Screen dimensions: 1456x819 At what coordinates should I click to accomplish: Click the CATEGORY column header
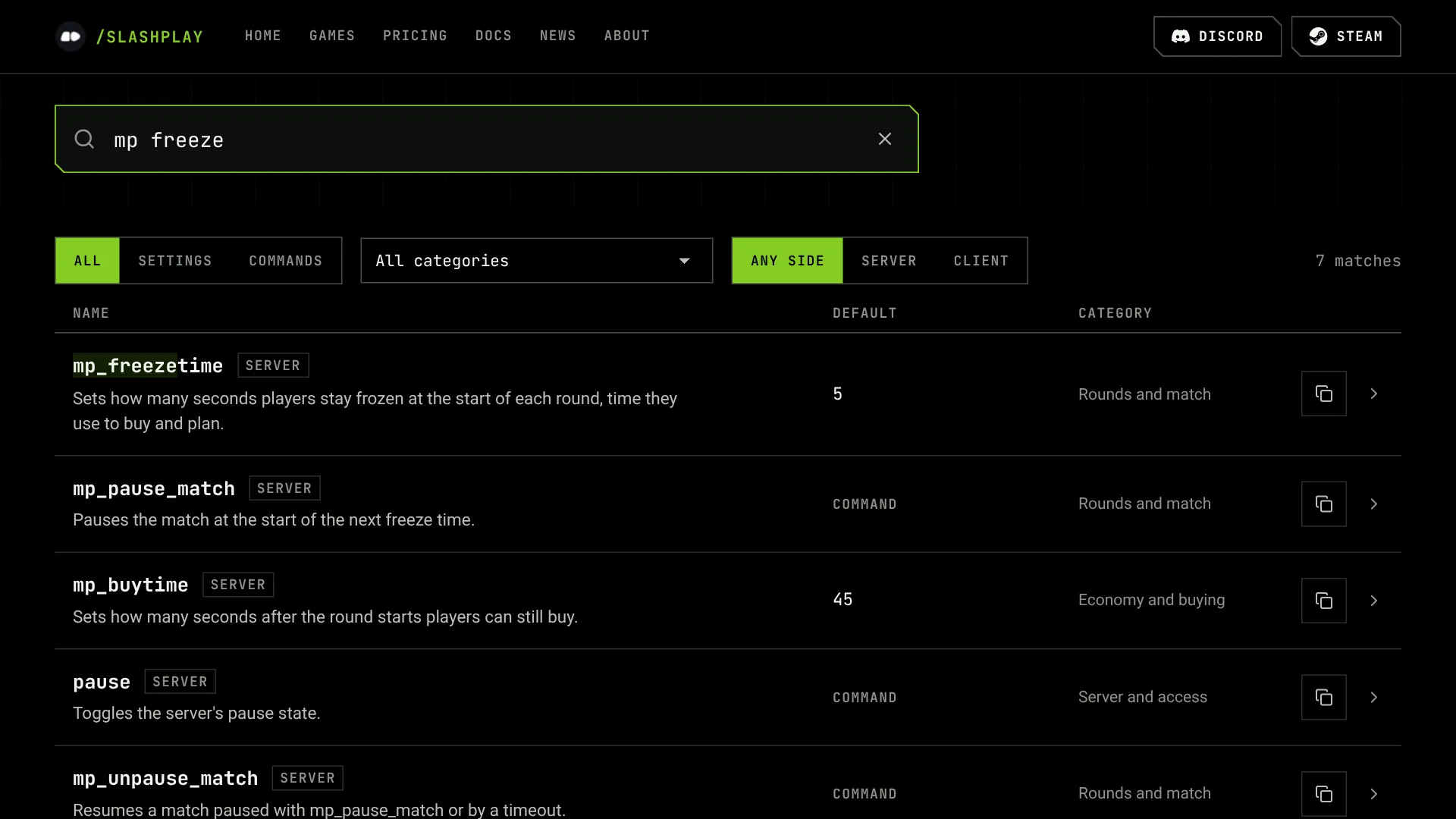click(x=1115, y=313)
